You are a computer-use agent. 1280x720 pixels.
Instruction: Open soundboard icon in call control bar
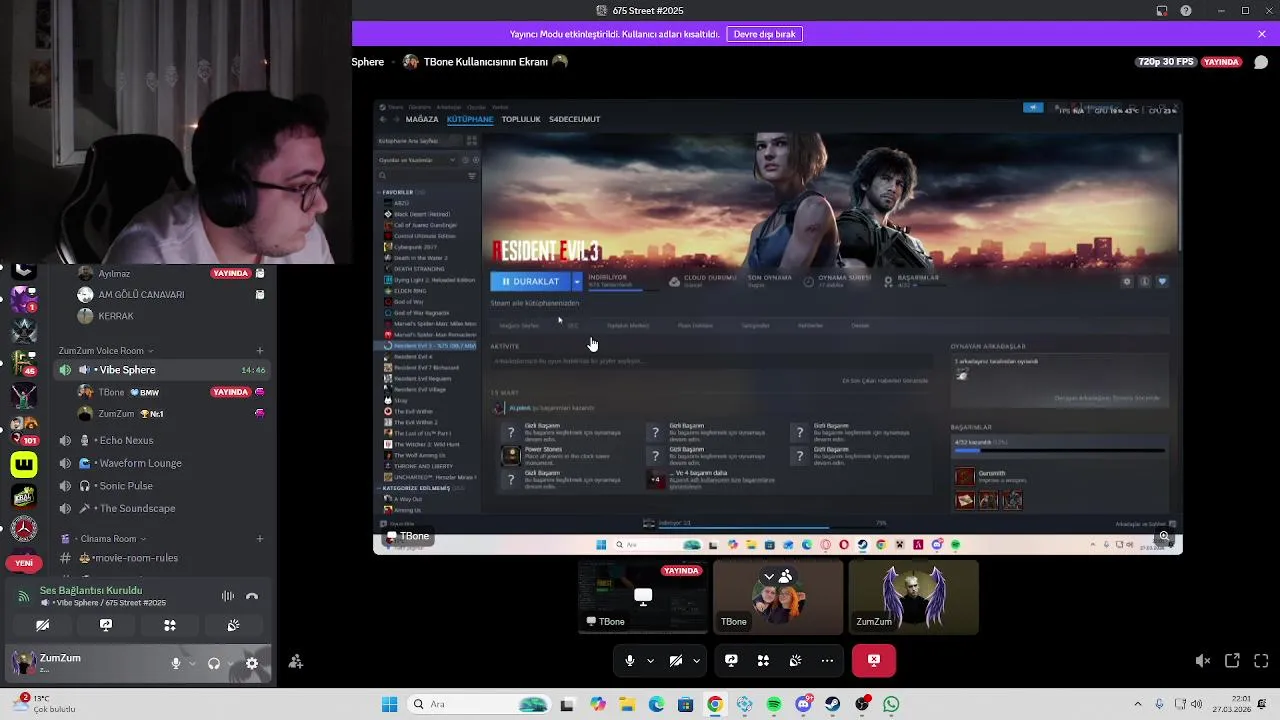[x=795, y=660]
